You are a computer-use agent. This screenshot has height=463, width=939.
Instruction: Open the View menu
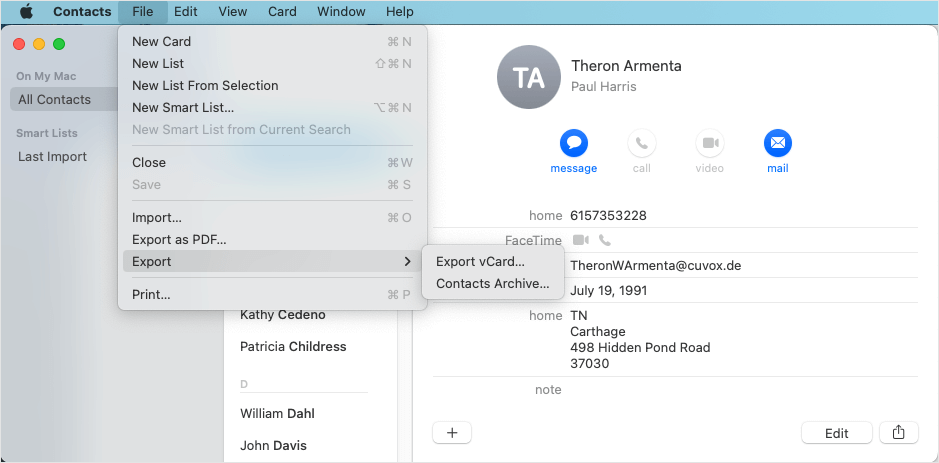pos(233,11)
